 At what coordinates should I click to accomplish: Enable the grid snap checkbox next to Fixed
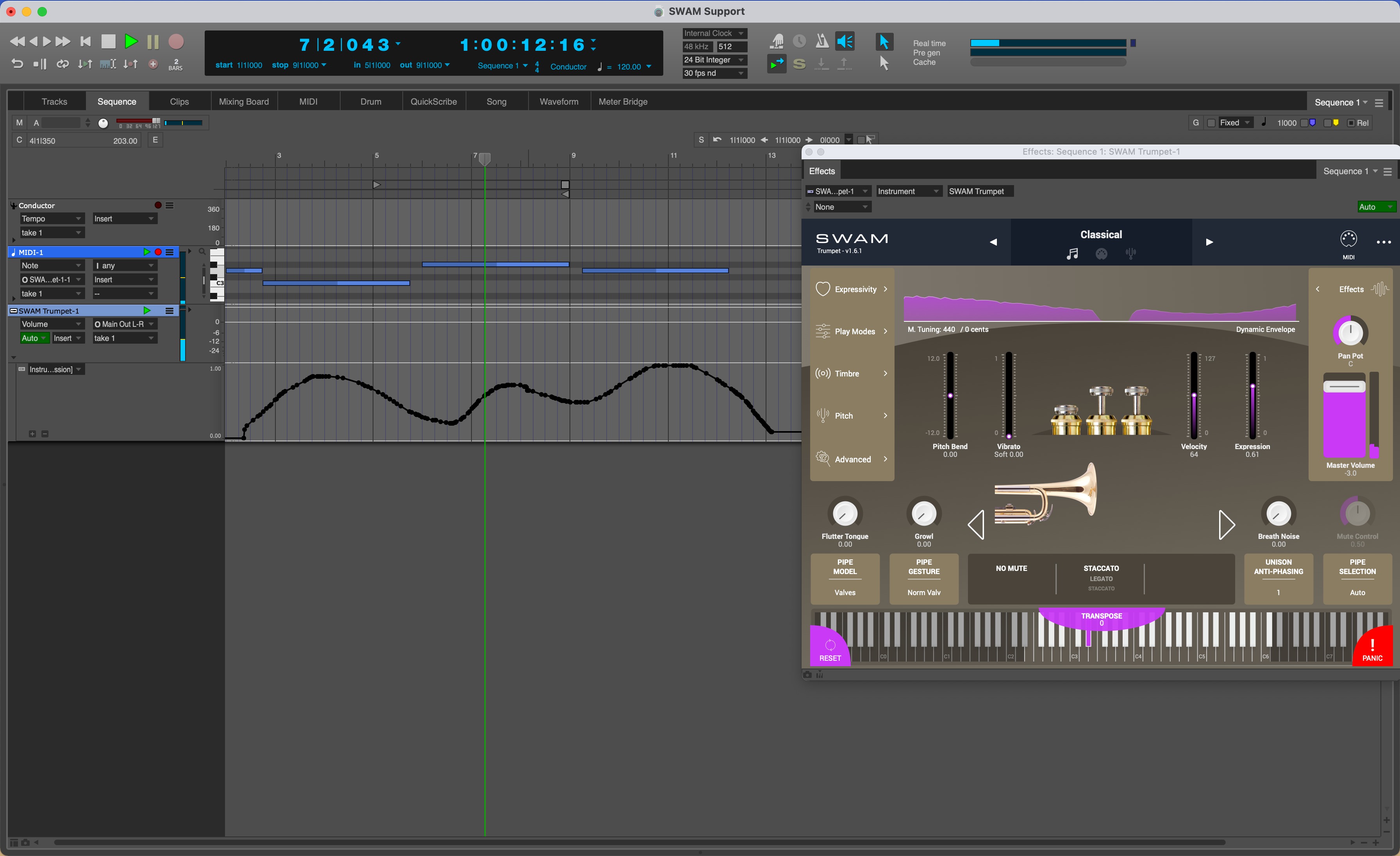click(1211, 123)
